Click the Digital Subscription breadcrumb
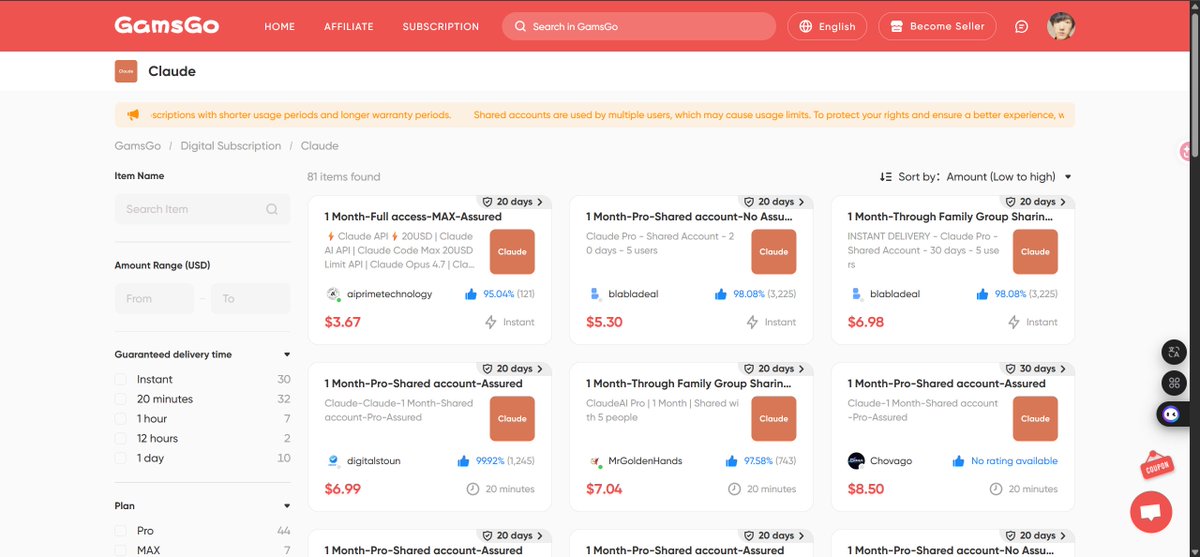Image resolution: width=1200 pixels, height=557 pixels. (231, 146)
